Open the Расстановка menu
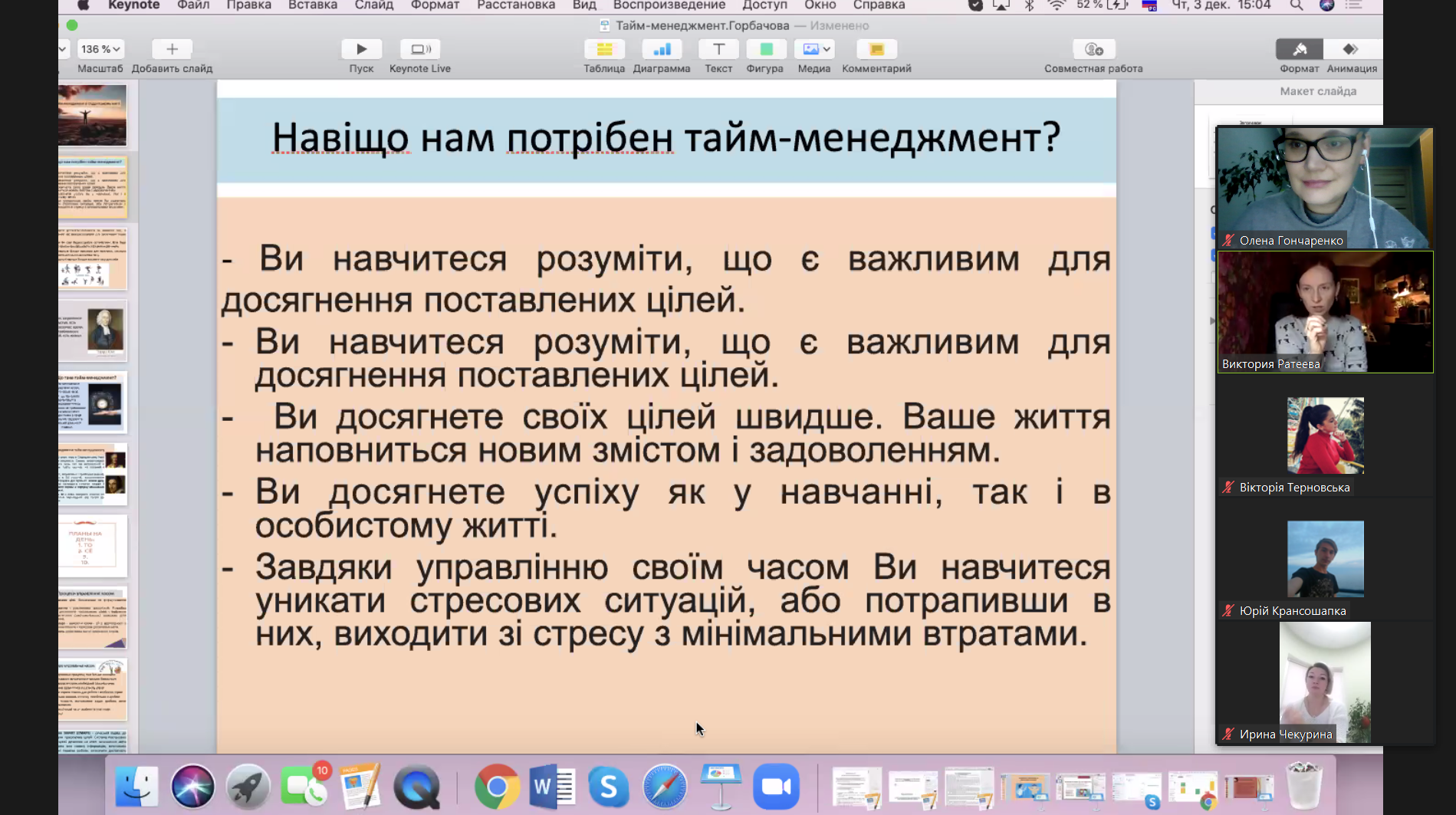Viewport: 1456px width, 815px height. click(516, 5)
